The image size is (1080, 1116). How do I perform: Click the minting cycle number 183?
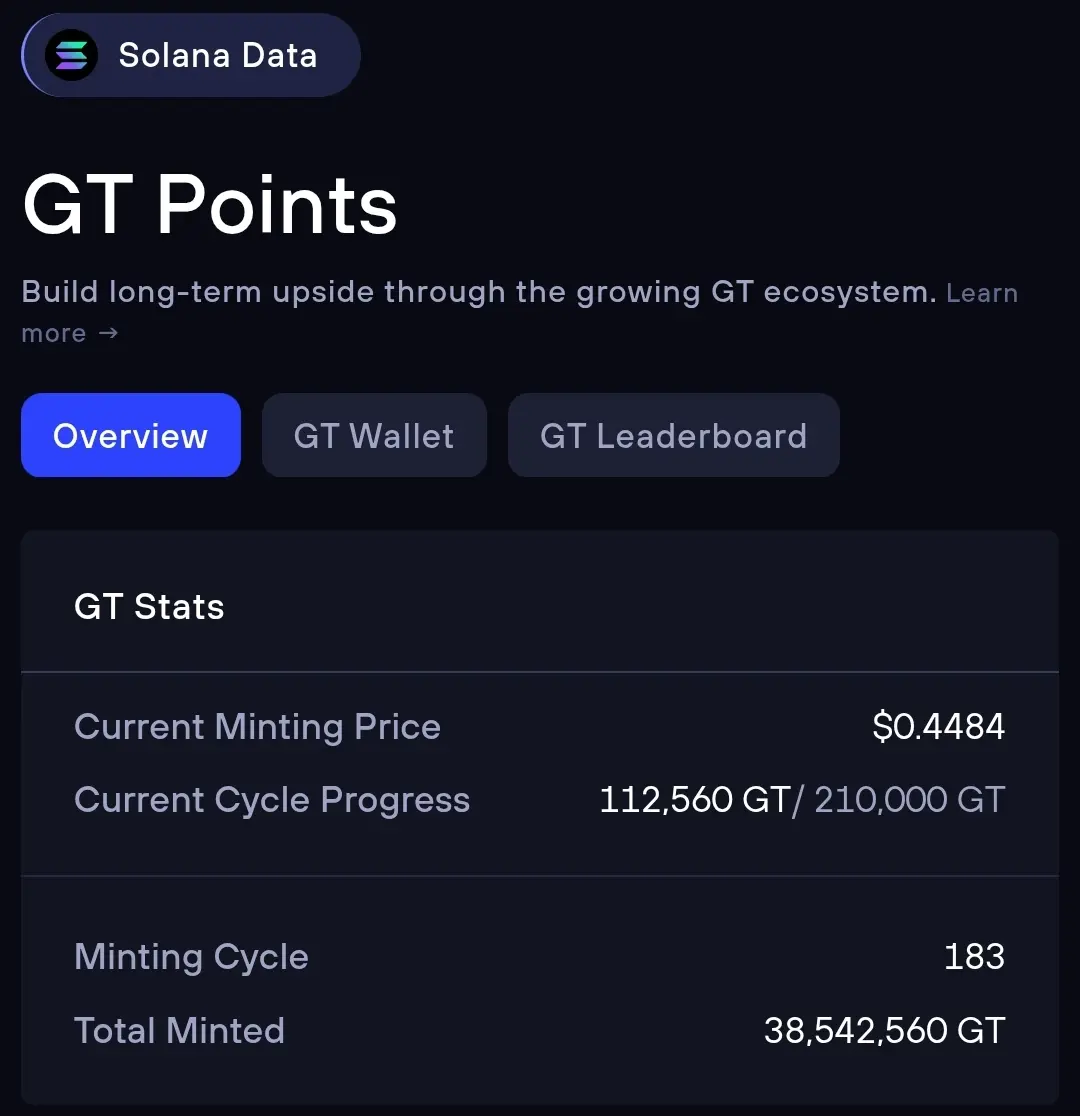[x=974, y=957]
